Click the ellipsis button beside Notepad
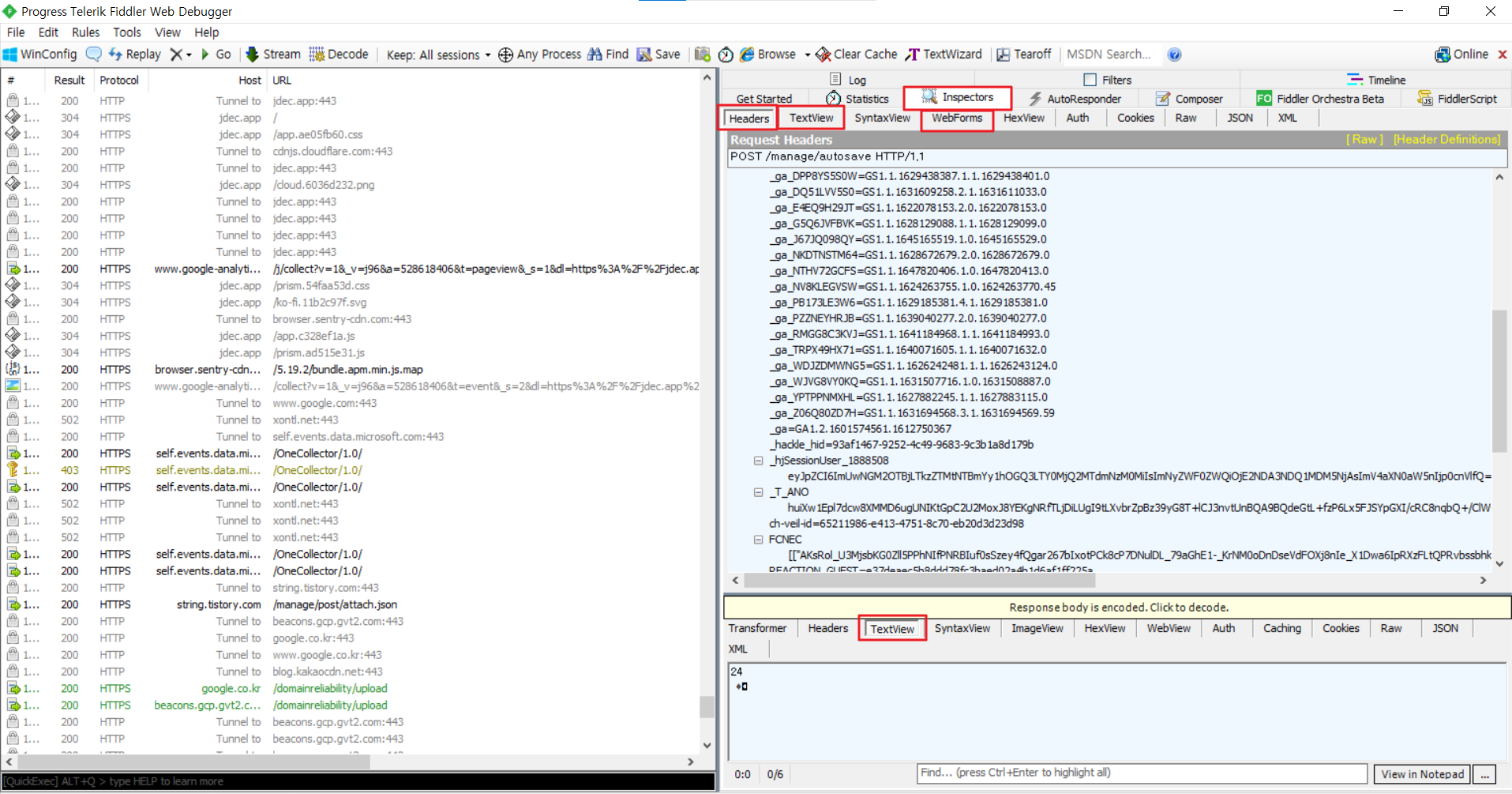This screenshot has width=1512, height=794. tap(1484, 774)
